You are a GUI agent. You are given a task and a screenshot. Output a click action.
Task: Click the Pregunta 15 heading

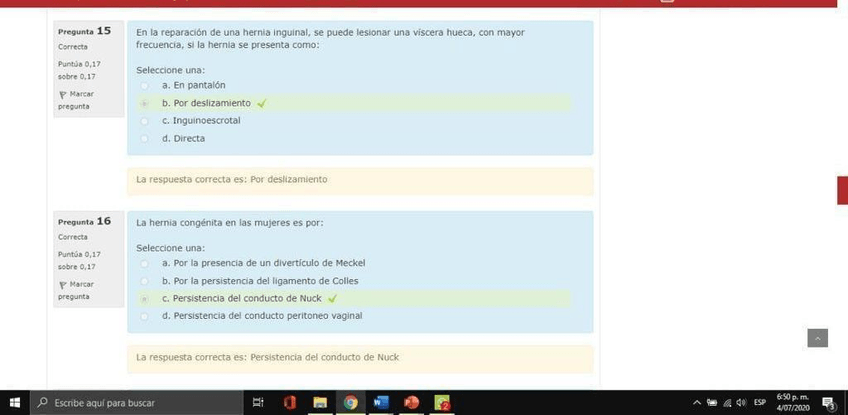[84, 31]
